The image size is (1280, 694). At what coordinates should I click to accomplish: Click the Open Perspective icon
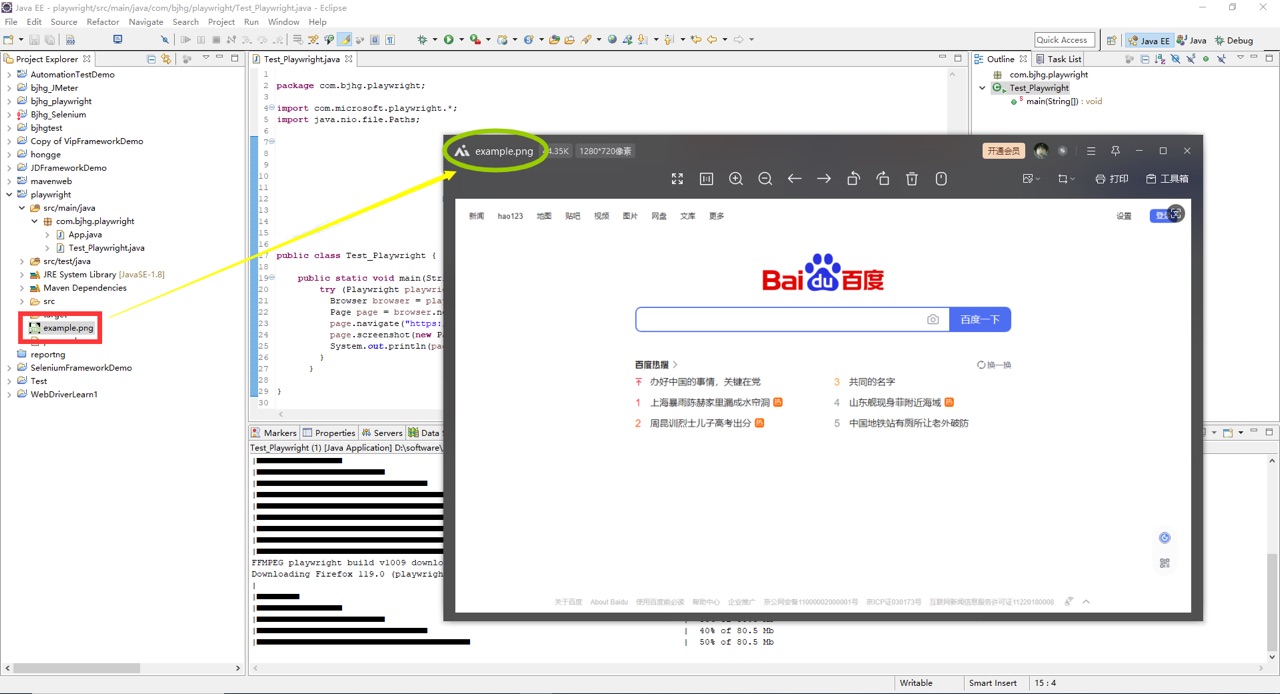click(x=1111, y=41)
